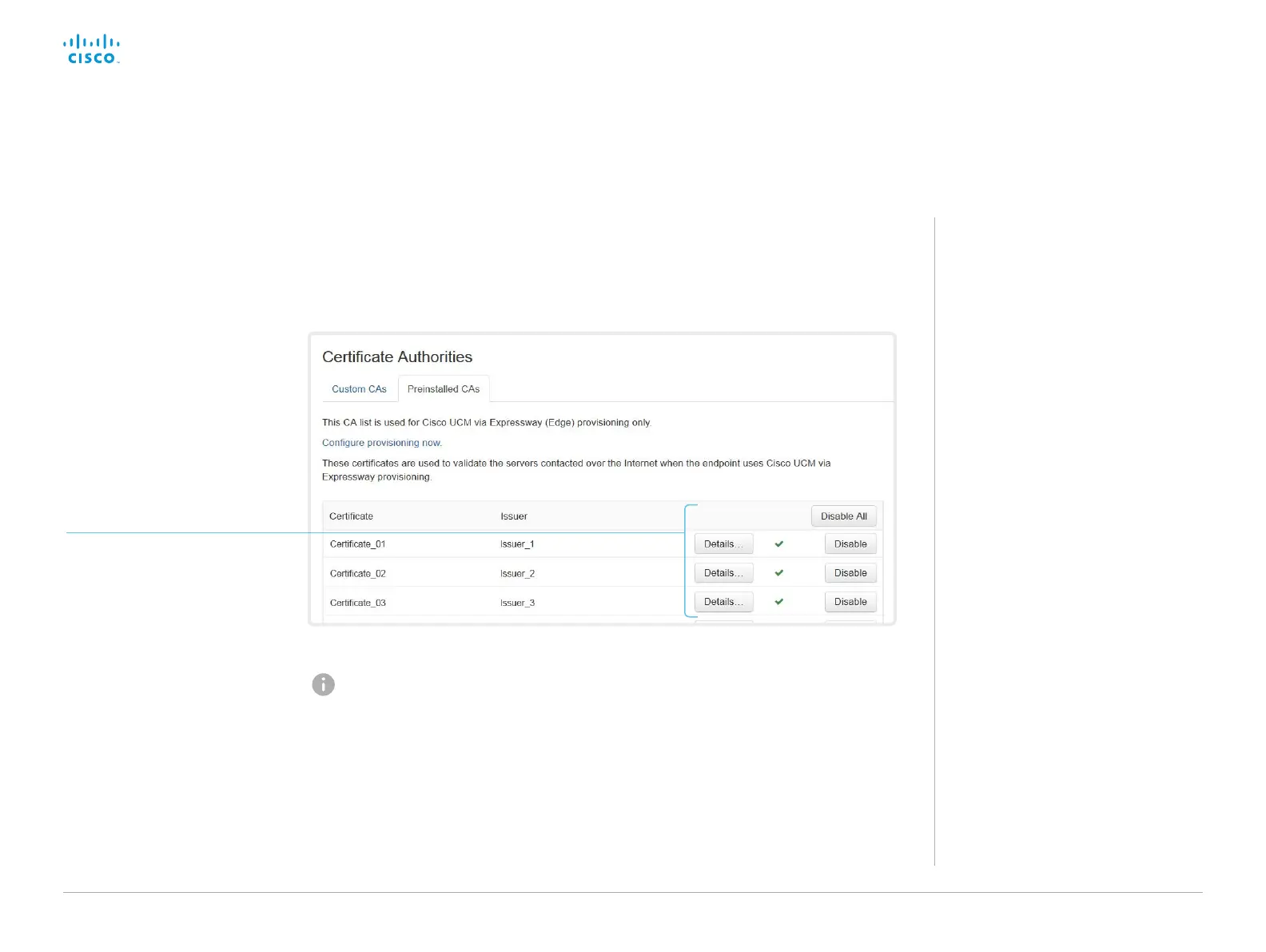This screenshot has height=952, width=1266.
Task: Click the Disable All button
Action: tap(844, 516)
